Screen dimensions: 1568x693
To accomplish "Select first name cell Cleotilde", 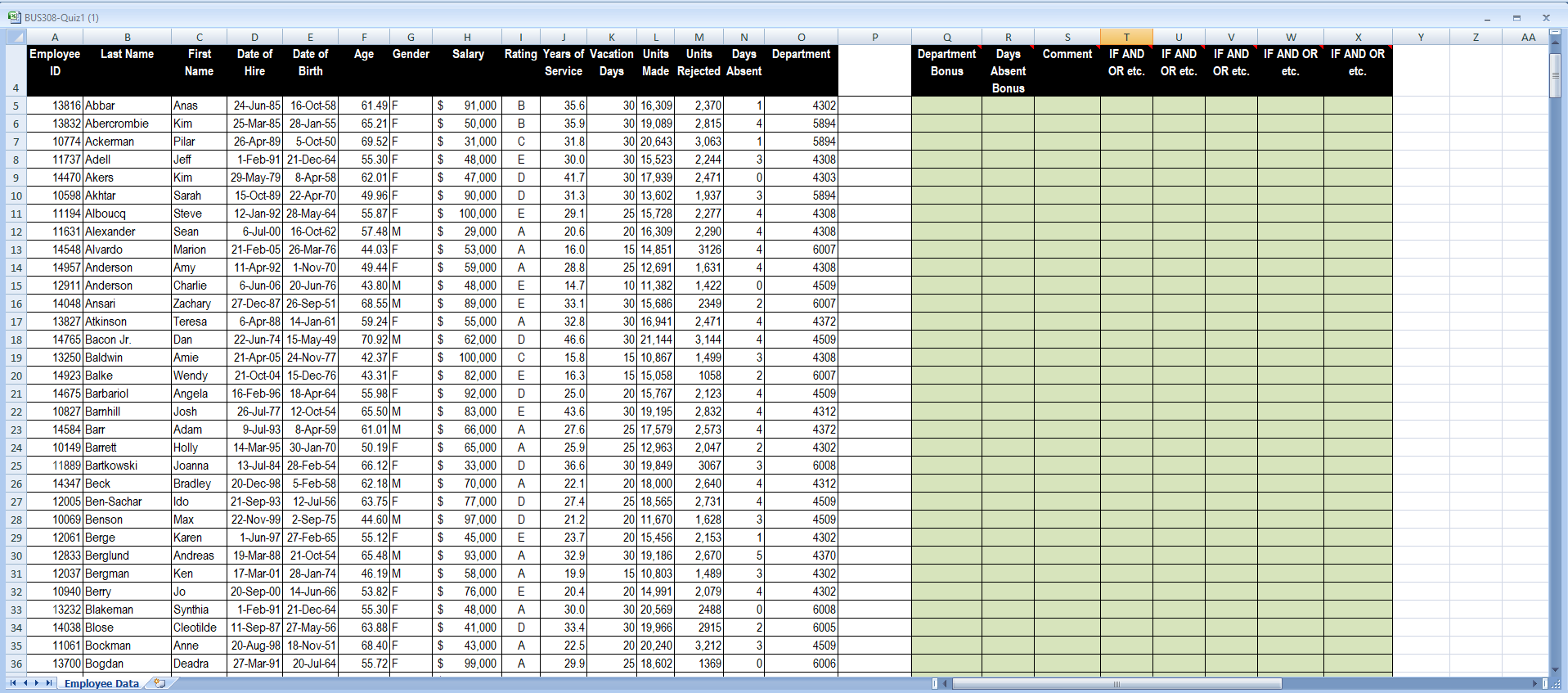I will [x=199, y=628].
